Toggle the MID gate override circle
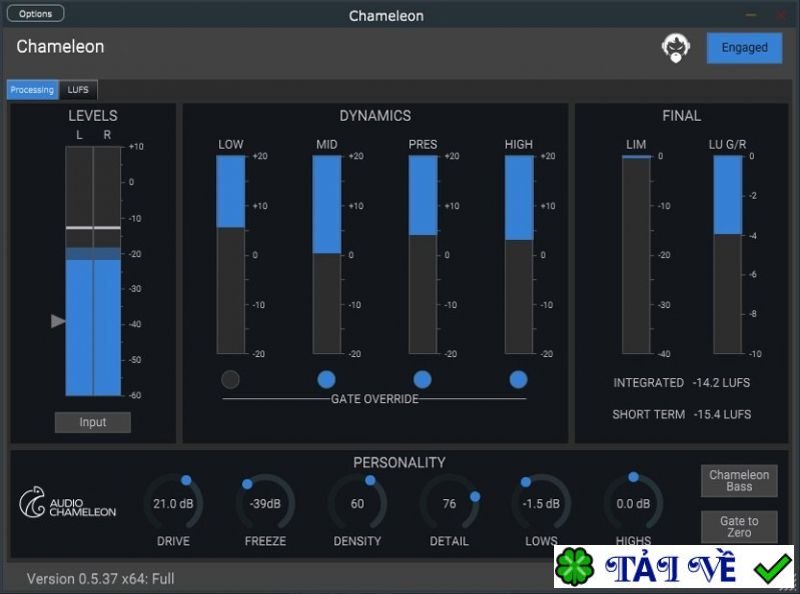Screen dimensions: 800x594 pos(327,379)
